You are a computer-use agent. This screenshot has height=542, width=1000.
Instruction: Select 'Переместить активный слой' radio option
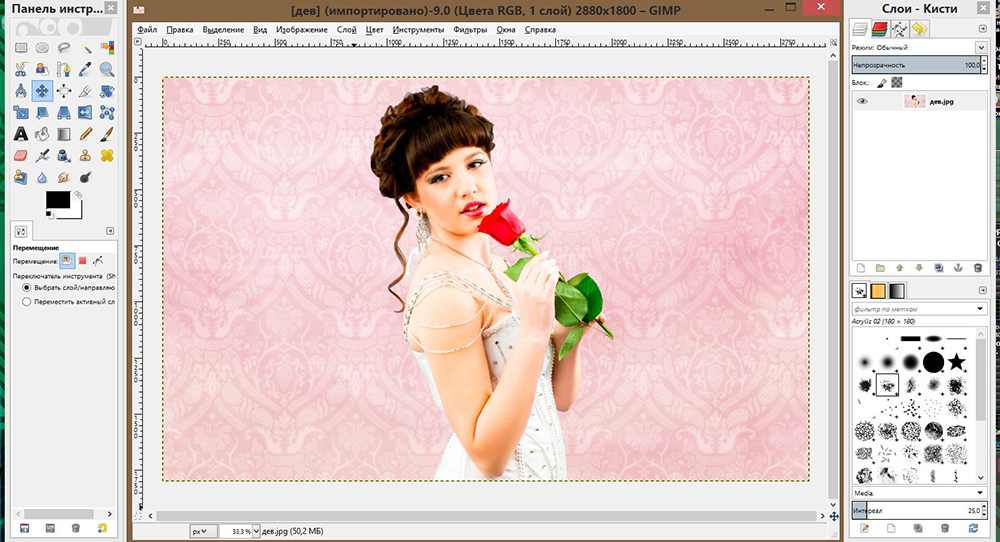tap(27, 301)
